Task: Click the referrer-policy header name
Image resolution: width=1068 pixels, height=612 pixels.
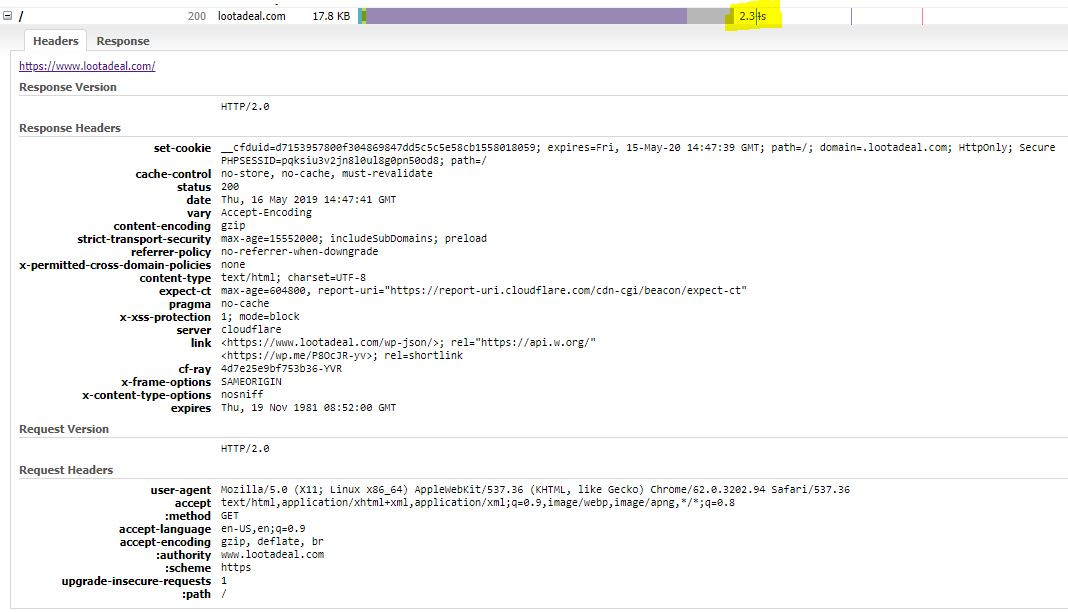Action: click(171, 252)
